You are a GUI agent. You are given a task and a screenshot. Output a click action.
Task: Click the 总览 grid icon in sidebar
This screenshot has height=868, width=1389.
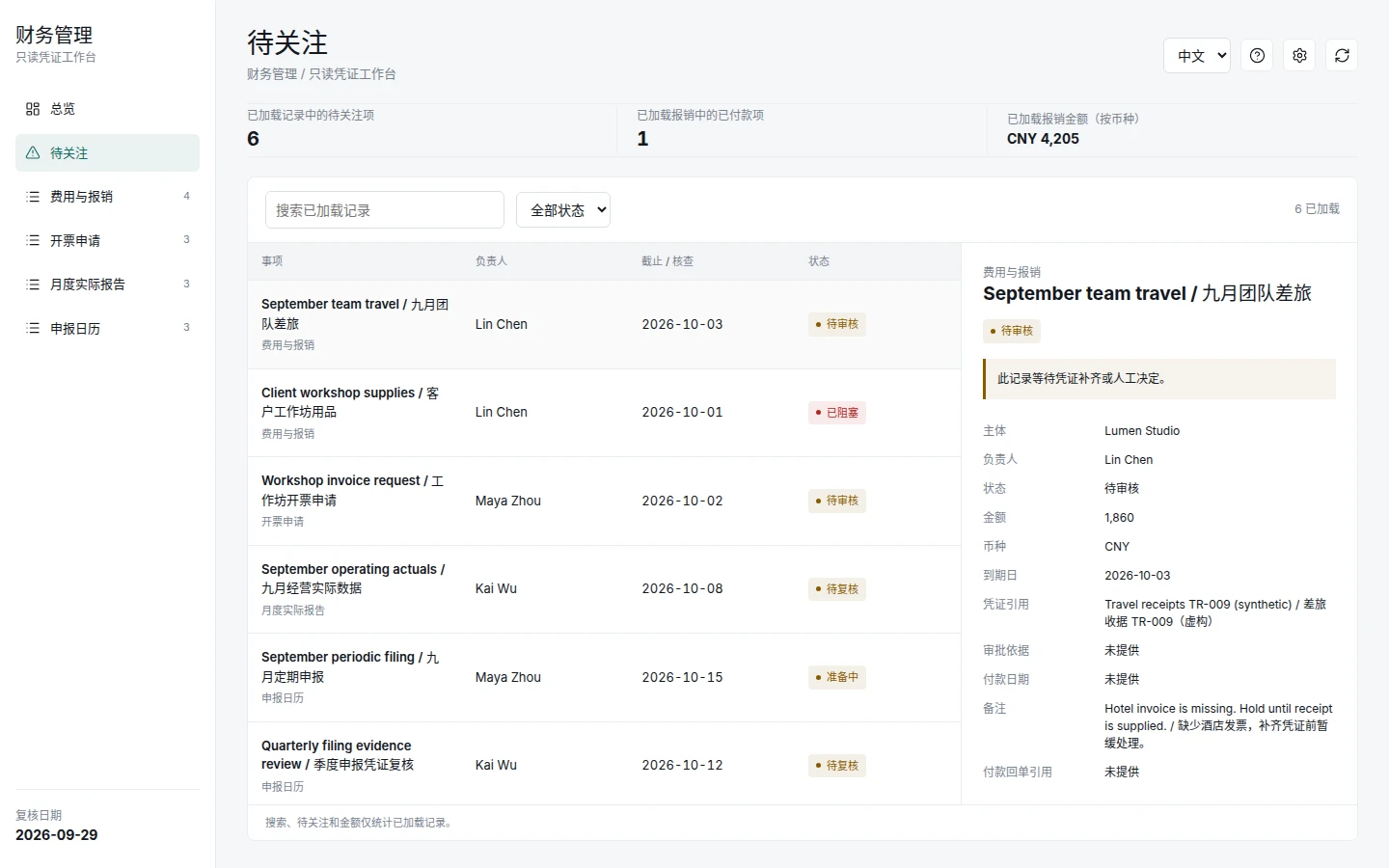pyautogui.click(x=33, y=109)
